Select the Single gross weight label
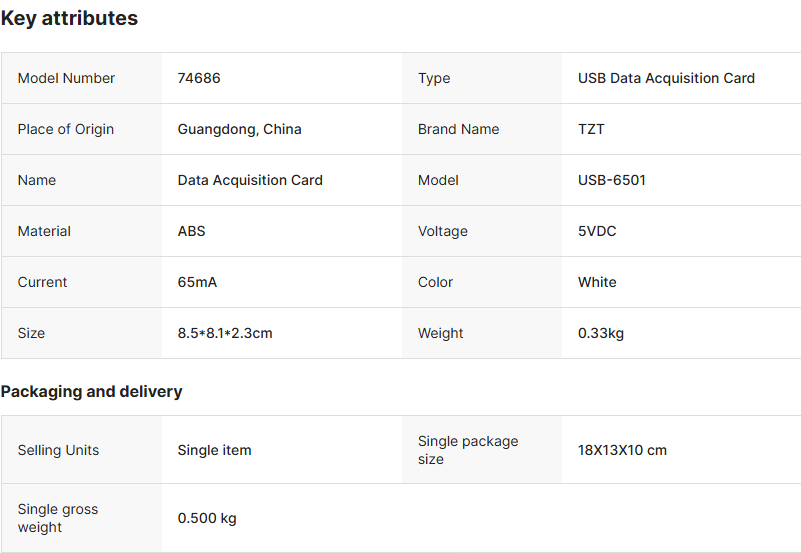The height and width of the screenshot is (553, 801). pyautogui.click(x=58, y=518)
